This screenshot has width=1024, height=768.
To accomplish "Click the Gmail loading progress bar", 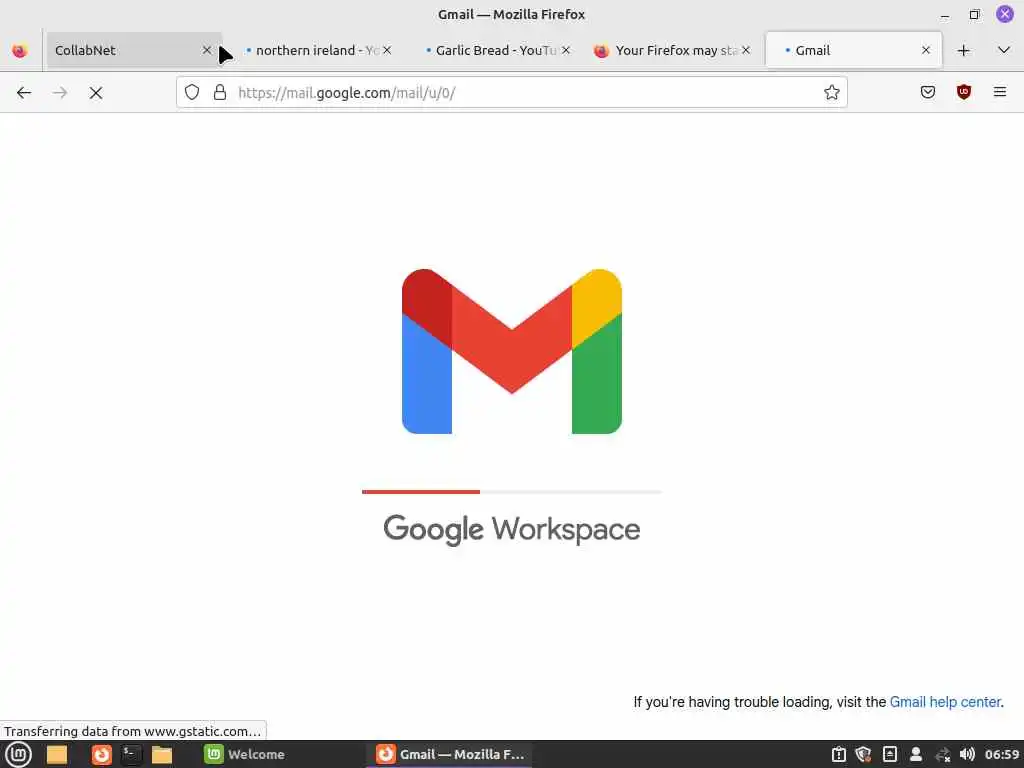I will (x=512, y=492).
